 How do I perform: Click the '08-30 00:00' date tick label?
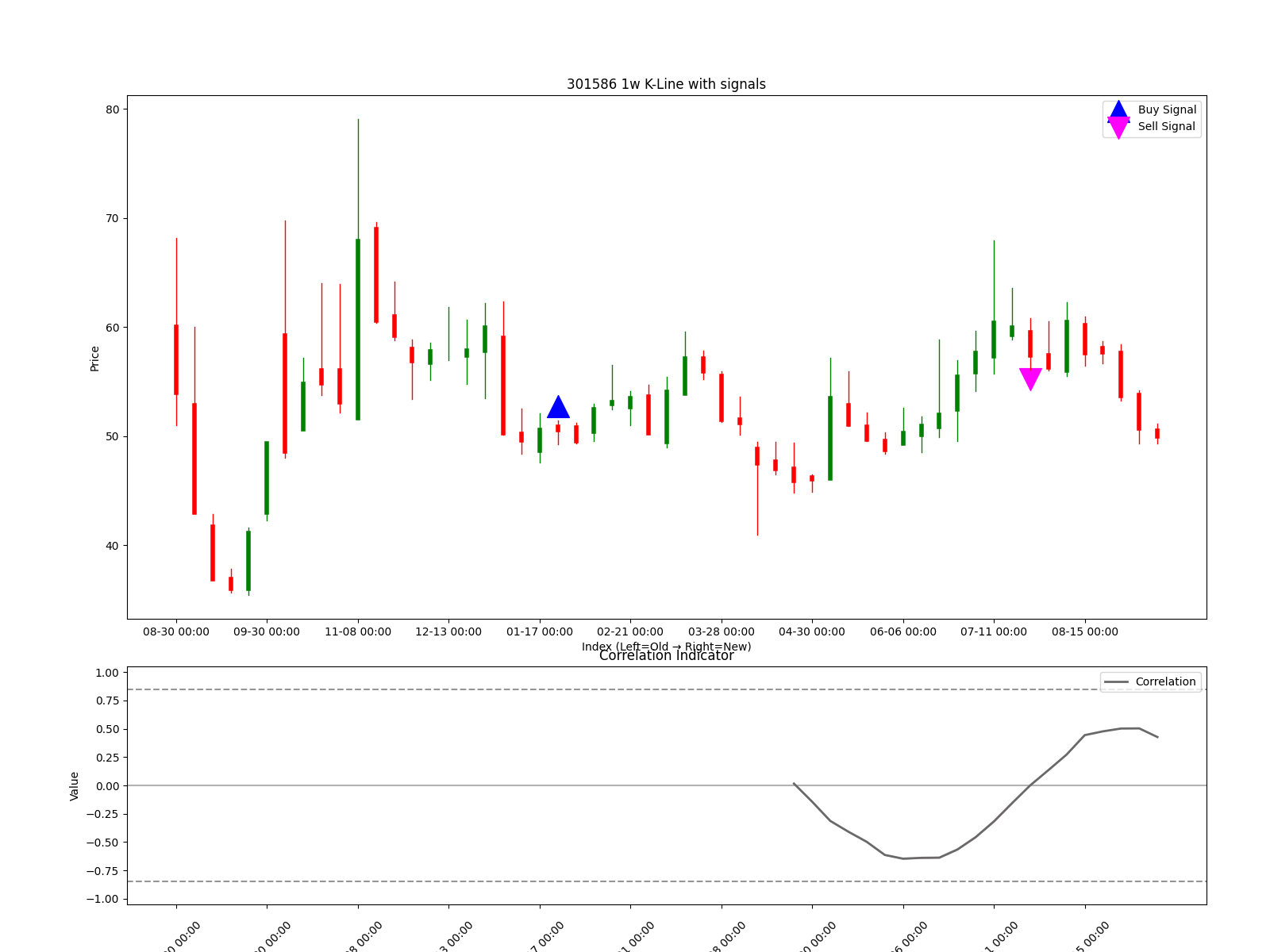tap(176, 632)
